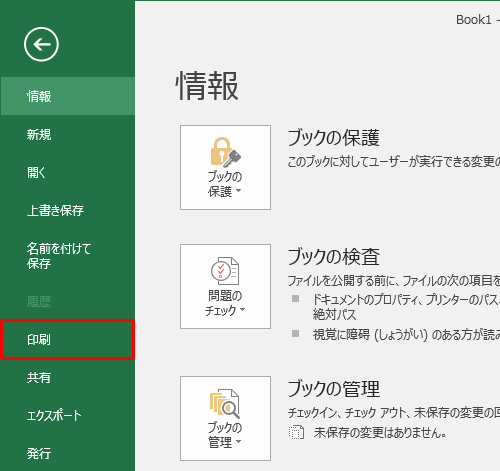Click the Book1 title text
Viewport: 500px width, 471px height.
coord(474,20)
